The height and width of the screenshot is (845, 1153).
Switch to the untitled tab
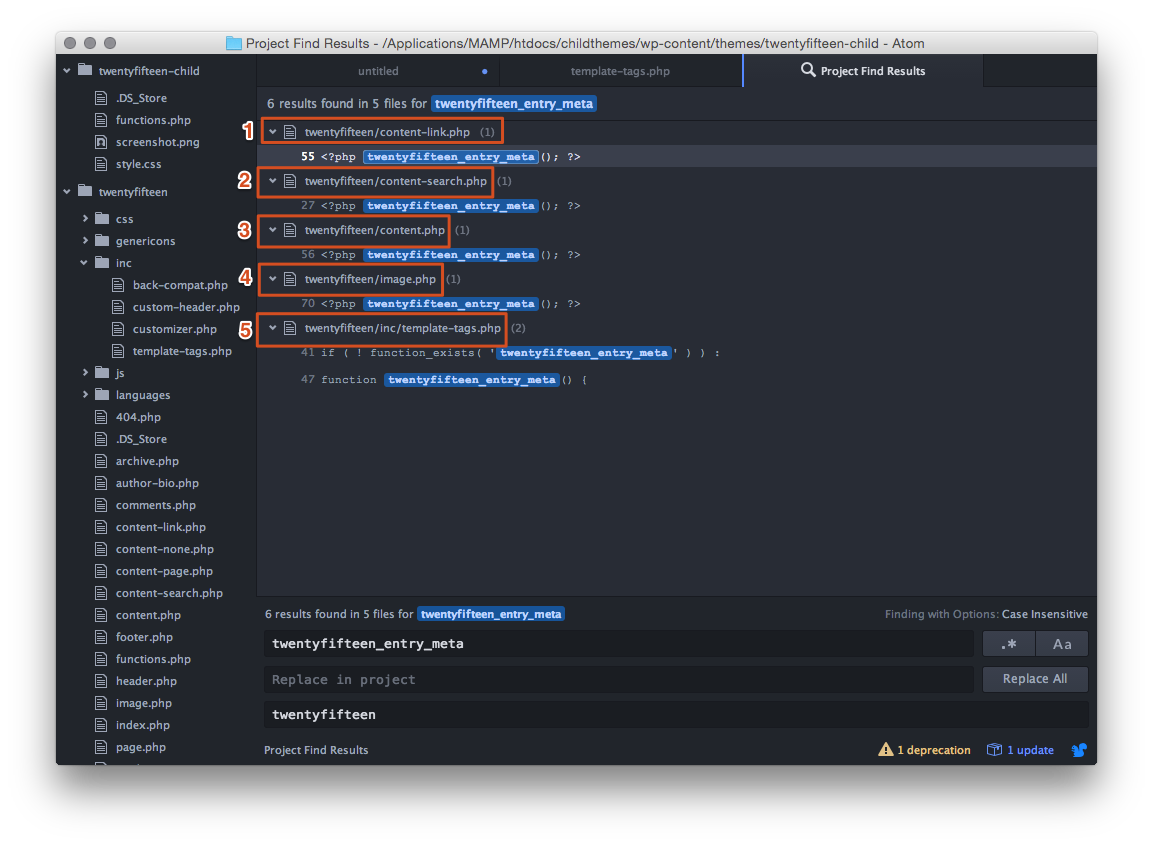tap(378, 71)
